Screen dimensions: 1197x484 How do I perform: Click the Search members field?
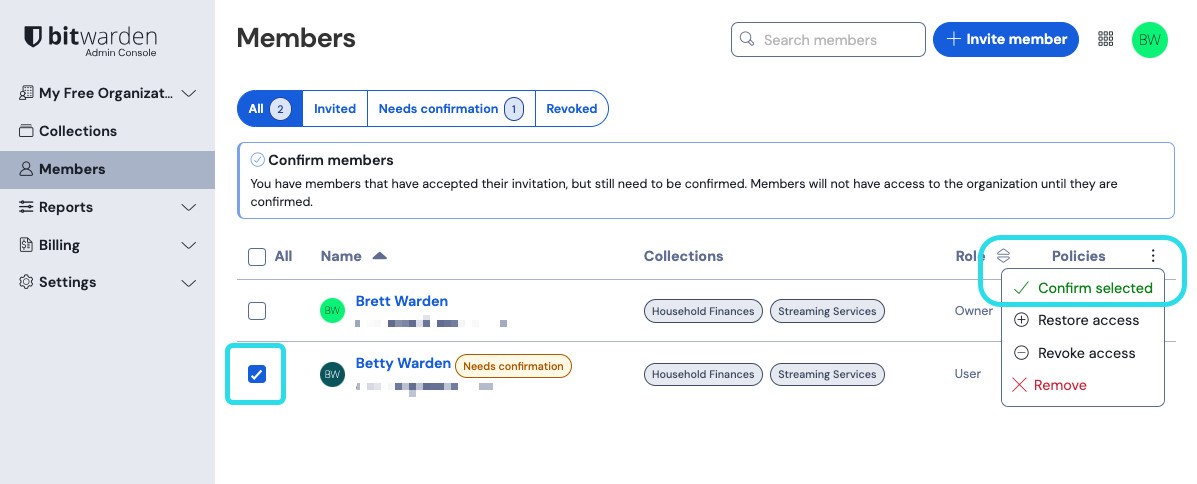pyautogui.click(x=838, y=40)
